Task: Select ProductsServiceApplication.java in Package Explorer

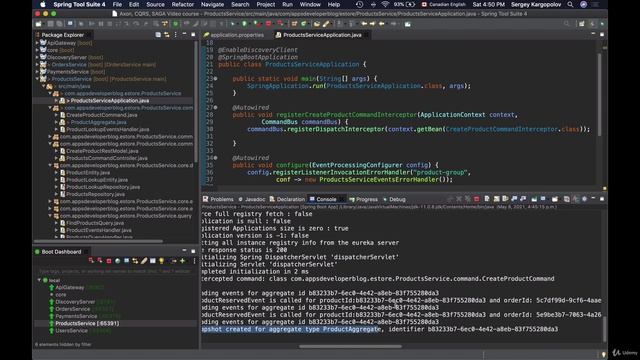Action: [109, 100]
